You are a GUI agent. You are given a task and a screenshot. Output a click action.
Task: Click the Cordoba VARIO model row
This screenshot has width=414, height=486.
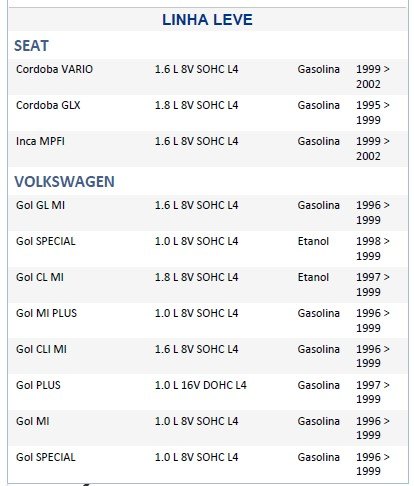pyautogui.click(x=208, y=77)
